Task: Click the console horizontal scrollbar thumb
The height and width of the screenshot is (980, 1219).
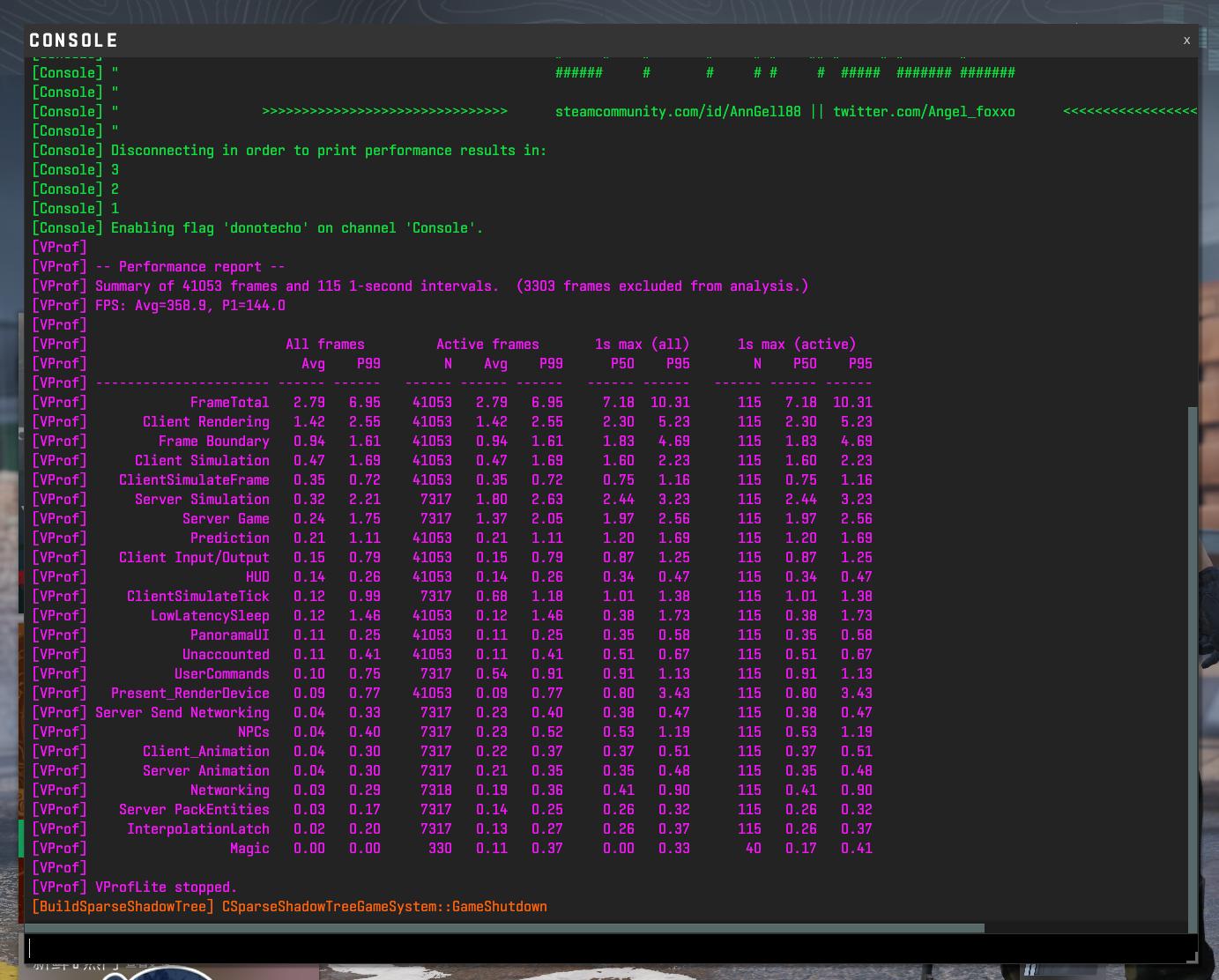Action: point(504,928)
